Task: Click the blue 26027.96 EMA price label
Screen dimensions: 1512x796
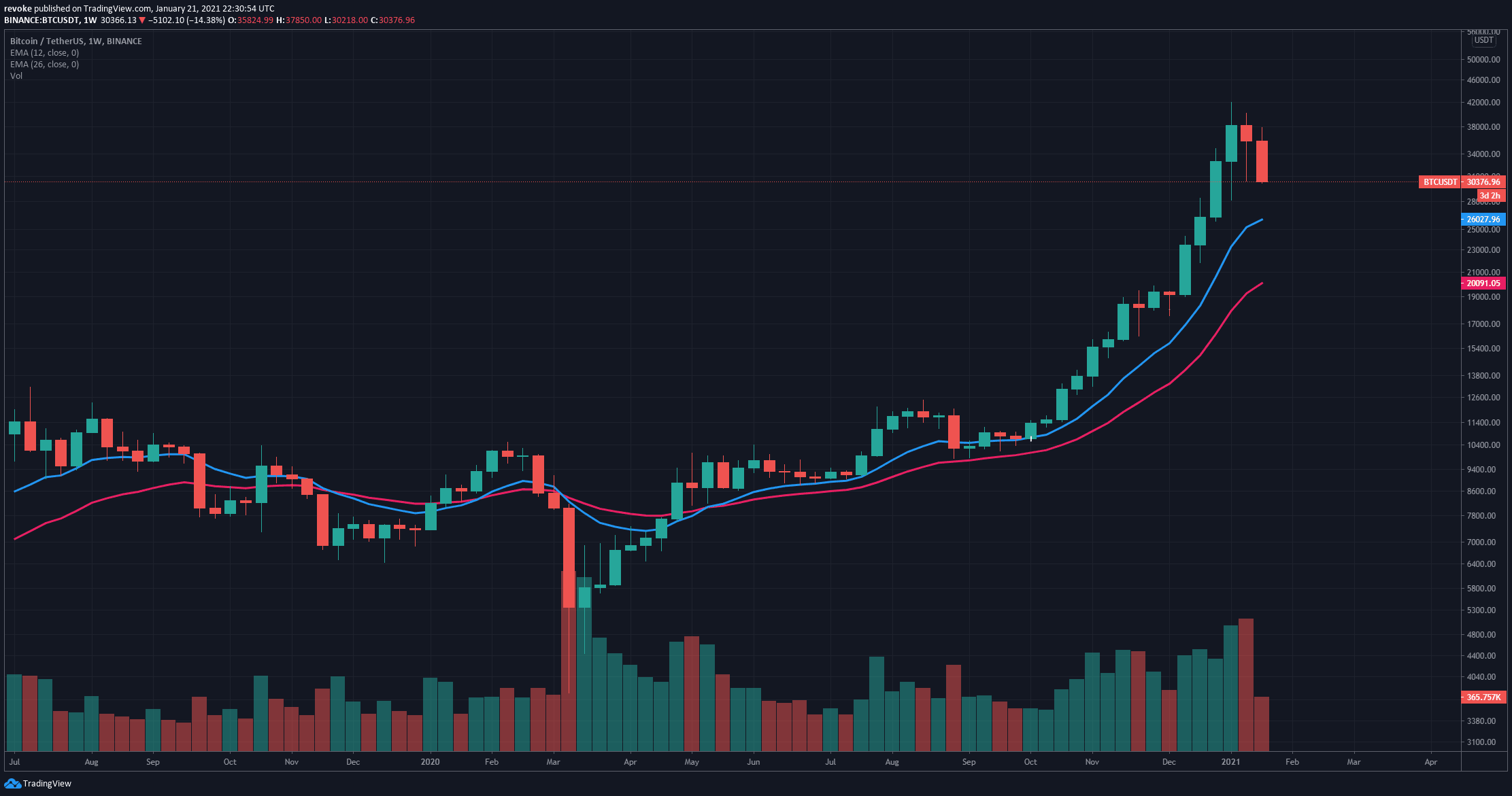Action: pyautogui.click(x=1483, y=220)
